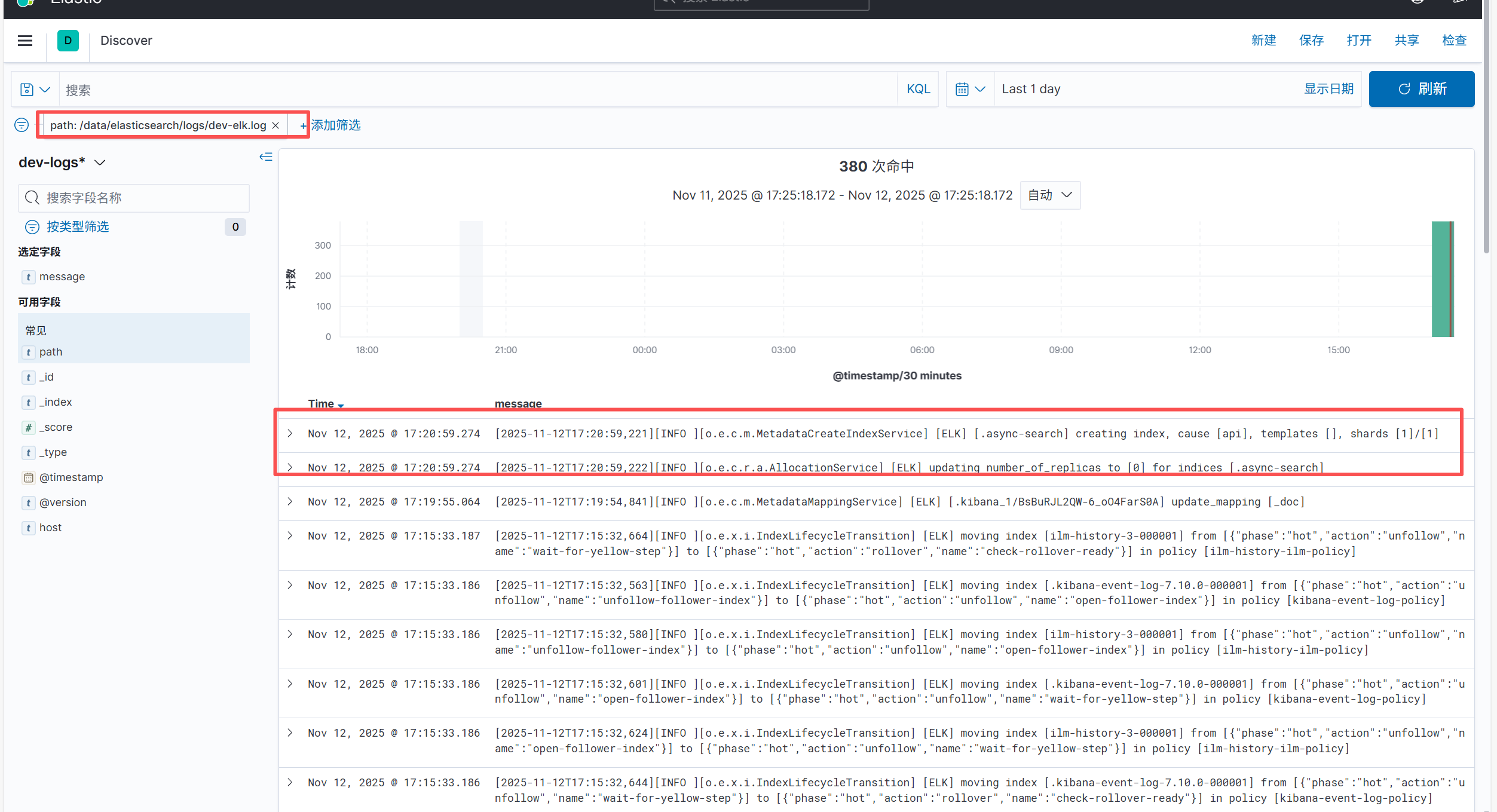This screenshot has width=1497, height=812.
Task: Remove the path filter with X
Action: pos(275,125)
